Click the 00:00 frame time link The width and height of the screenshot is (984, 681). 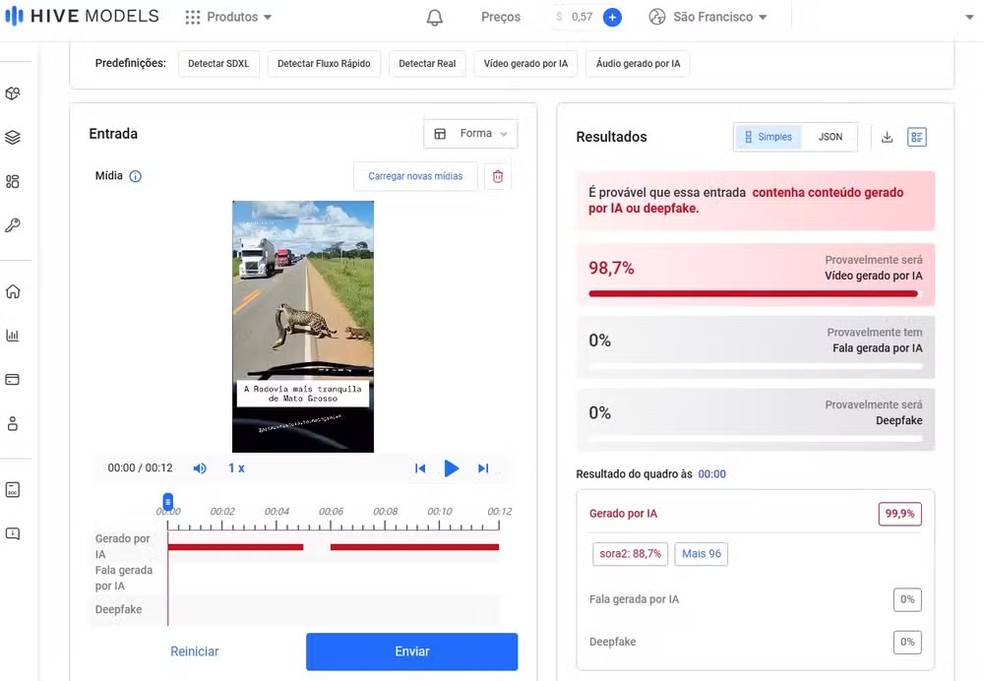712,475
